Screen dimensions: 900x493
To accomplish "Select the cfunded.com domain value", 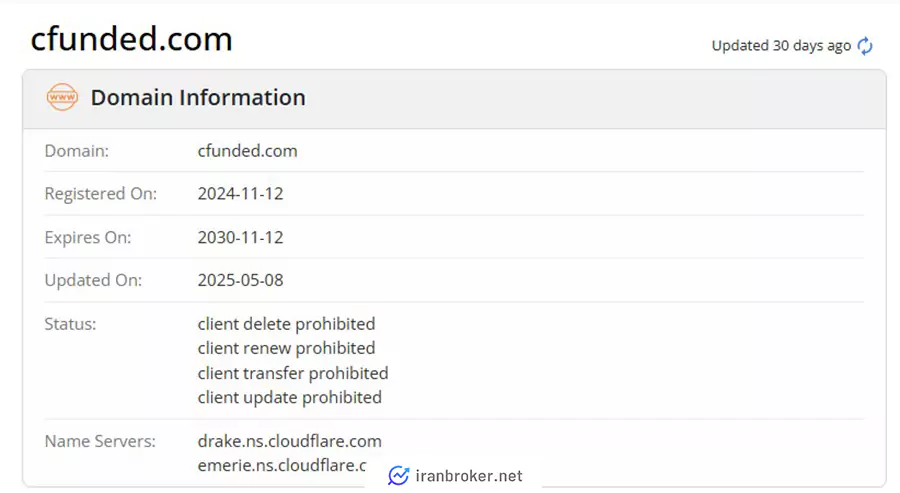I will (247, 151).
